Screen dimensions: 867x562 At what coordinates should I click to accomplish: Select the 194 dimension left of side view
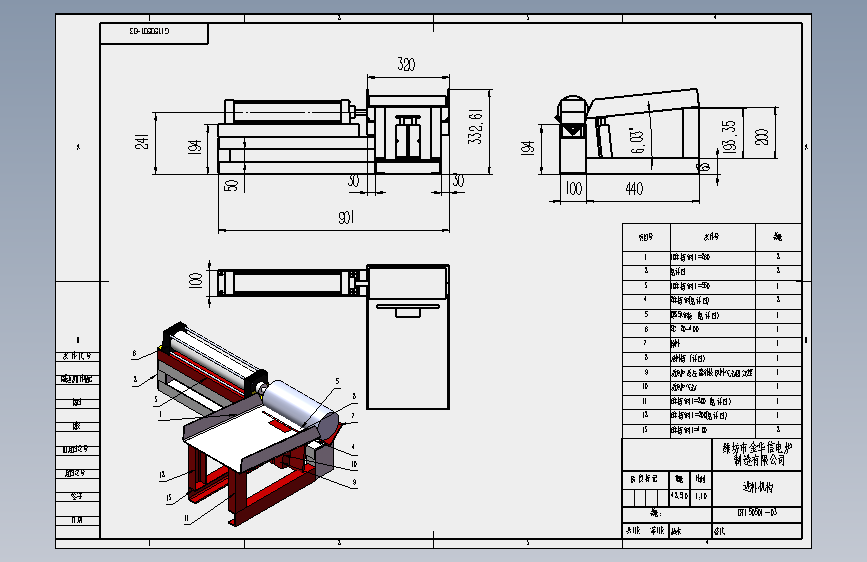(x=528, y=147)
